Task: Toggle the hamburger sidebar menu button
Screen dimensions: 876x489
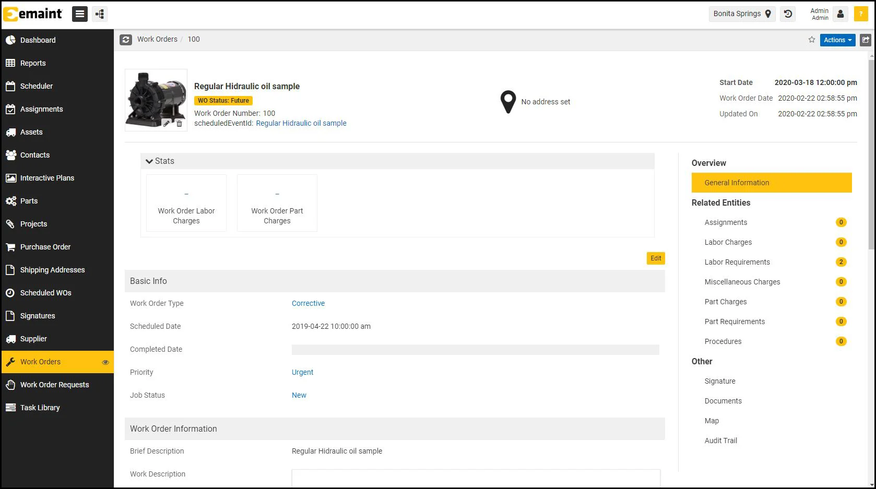Action: [x=79, y=14]
